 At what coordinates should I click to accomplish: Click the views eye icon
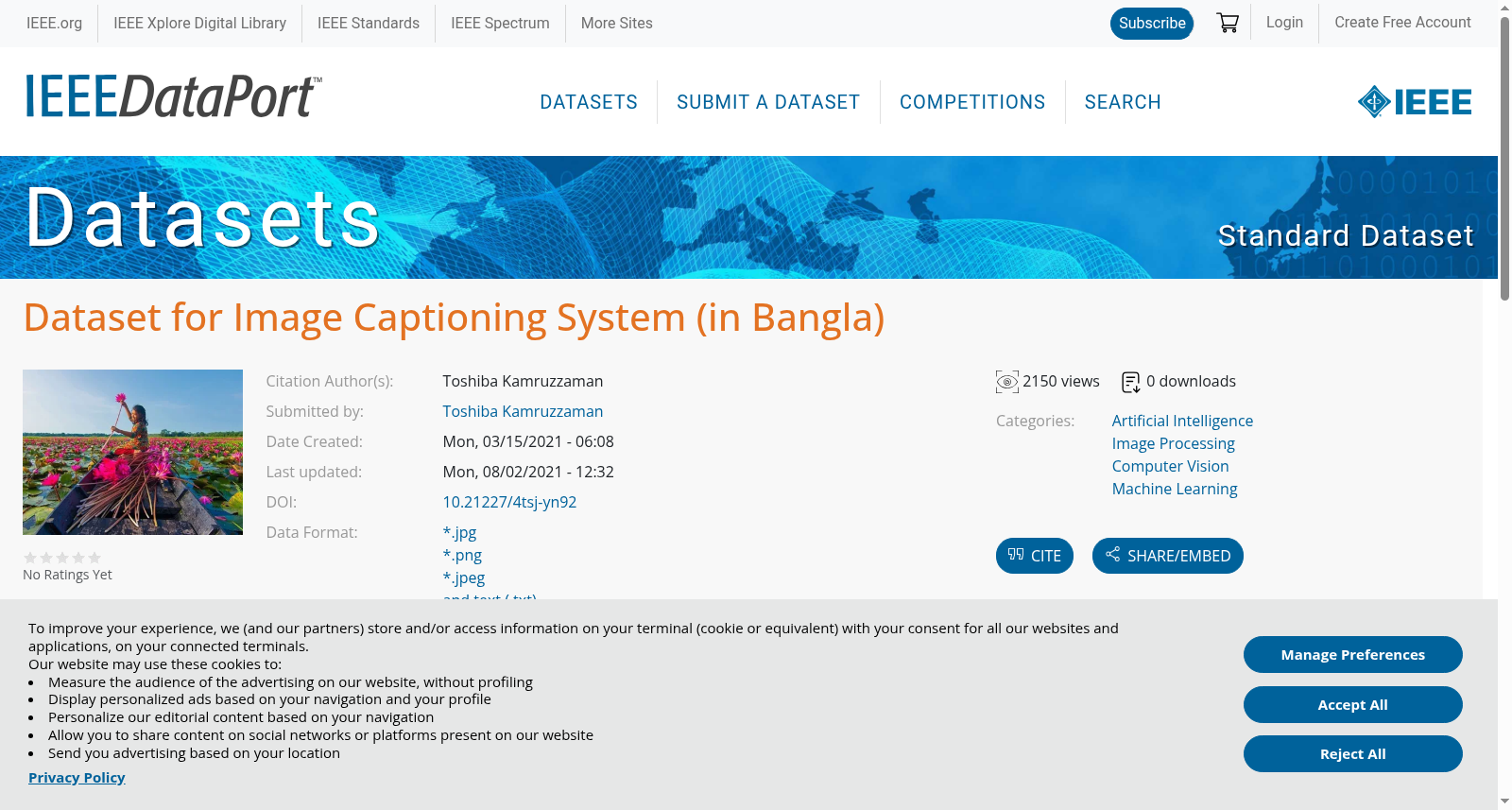point(1007,382)
